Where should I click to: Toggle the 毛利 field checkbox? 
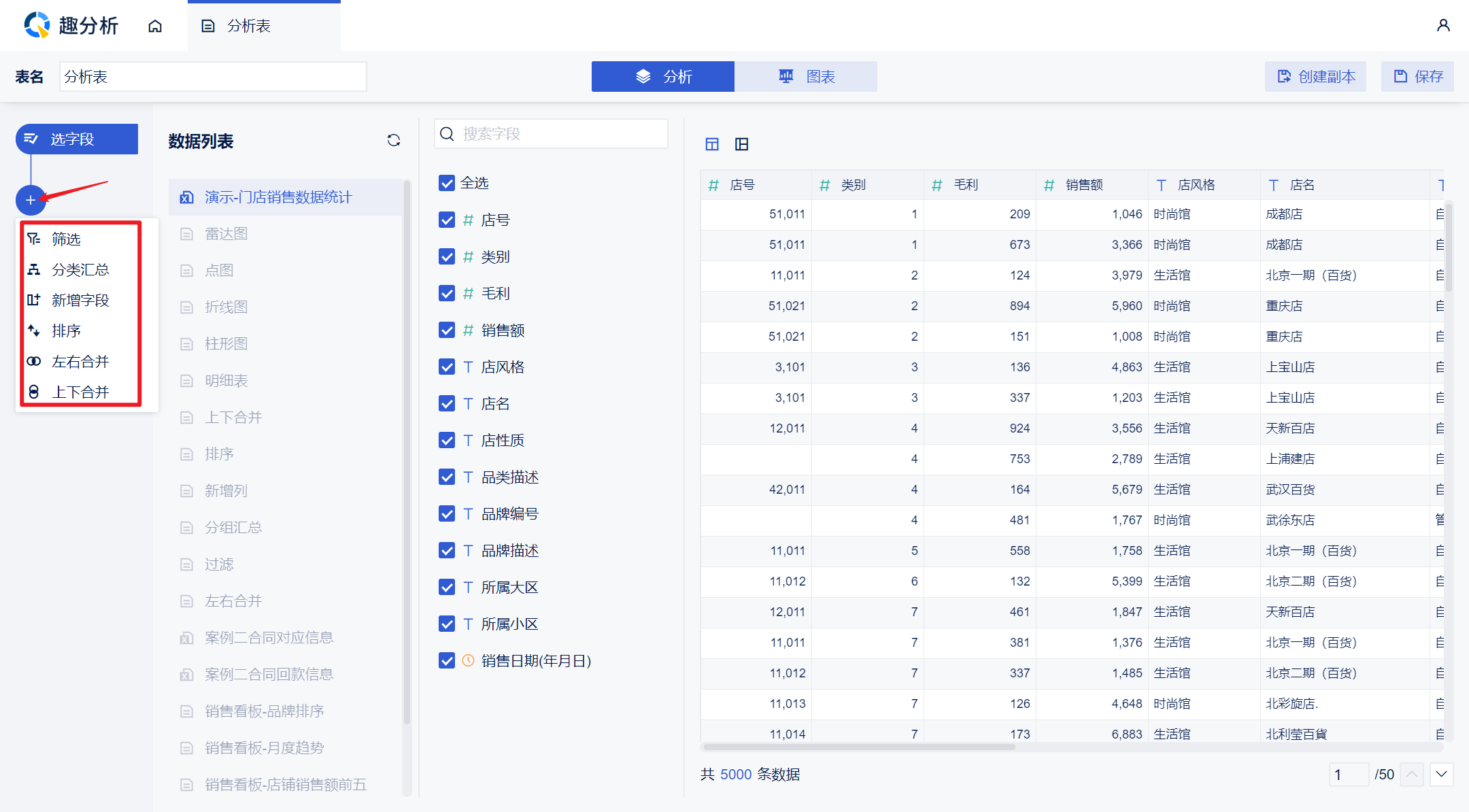(x=447, y=293)
